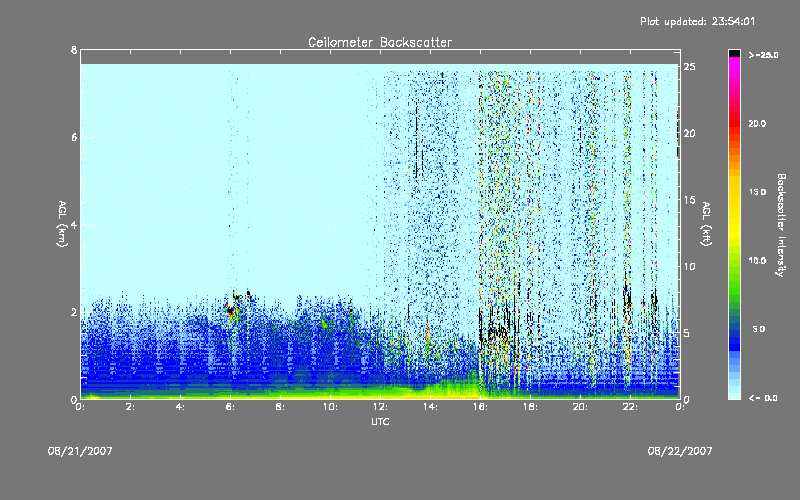Click the "UTC" x-axis label

click(380, 421)
